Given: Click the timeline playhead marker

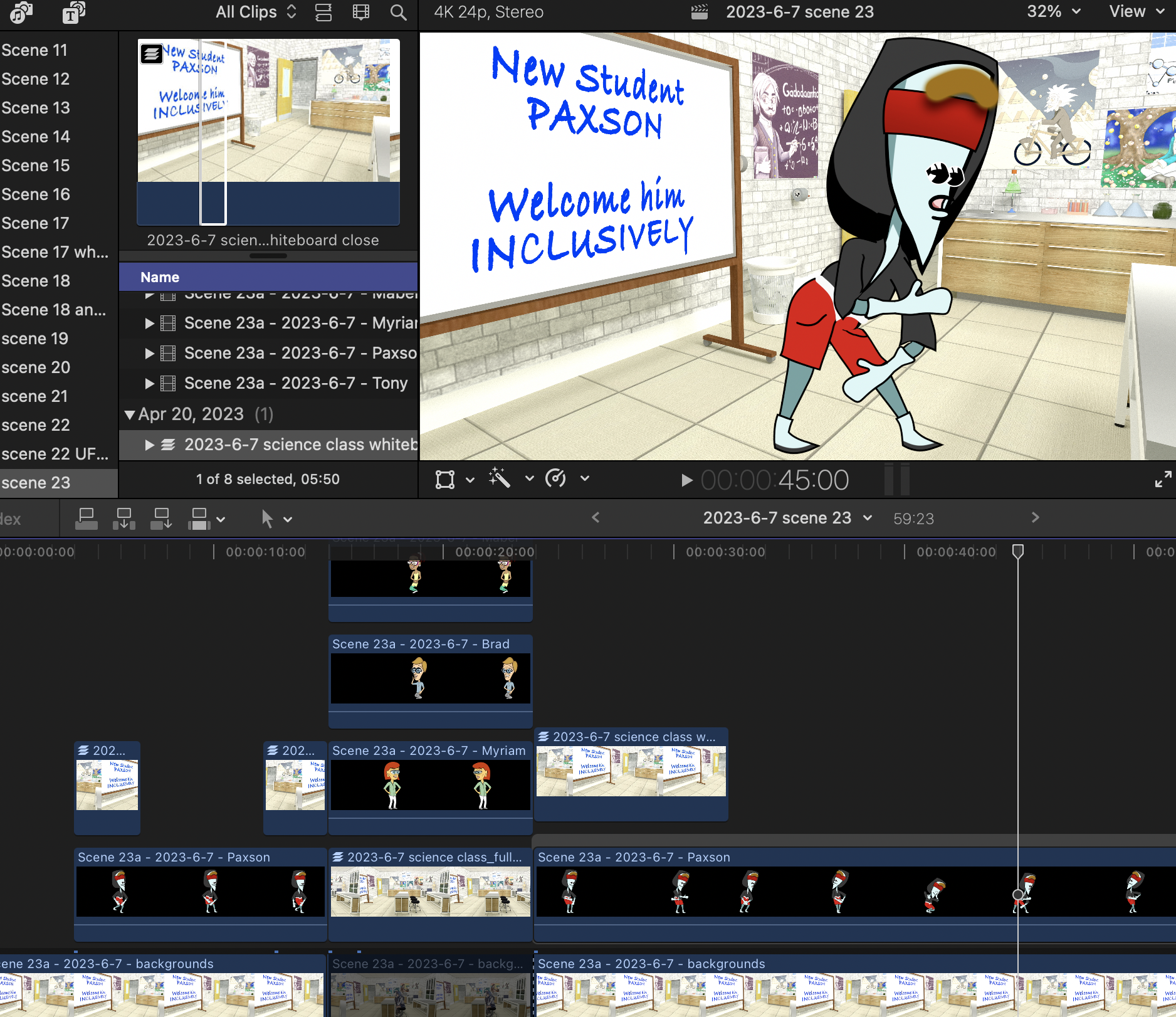Looking at the screenshot, I should (1018, 551).
